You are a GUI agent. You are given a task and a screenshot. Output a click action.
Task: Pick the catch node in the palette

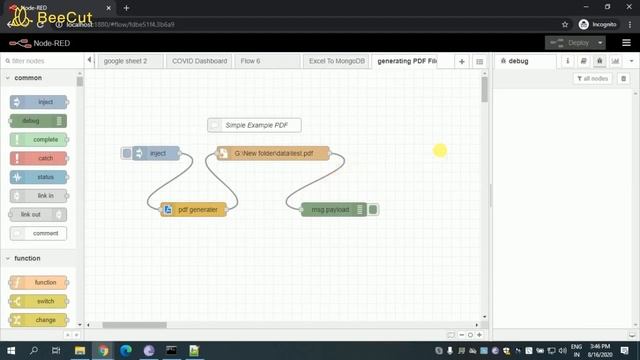[38, 158]
